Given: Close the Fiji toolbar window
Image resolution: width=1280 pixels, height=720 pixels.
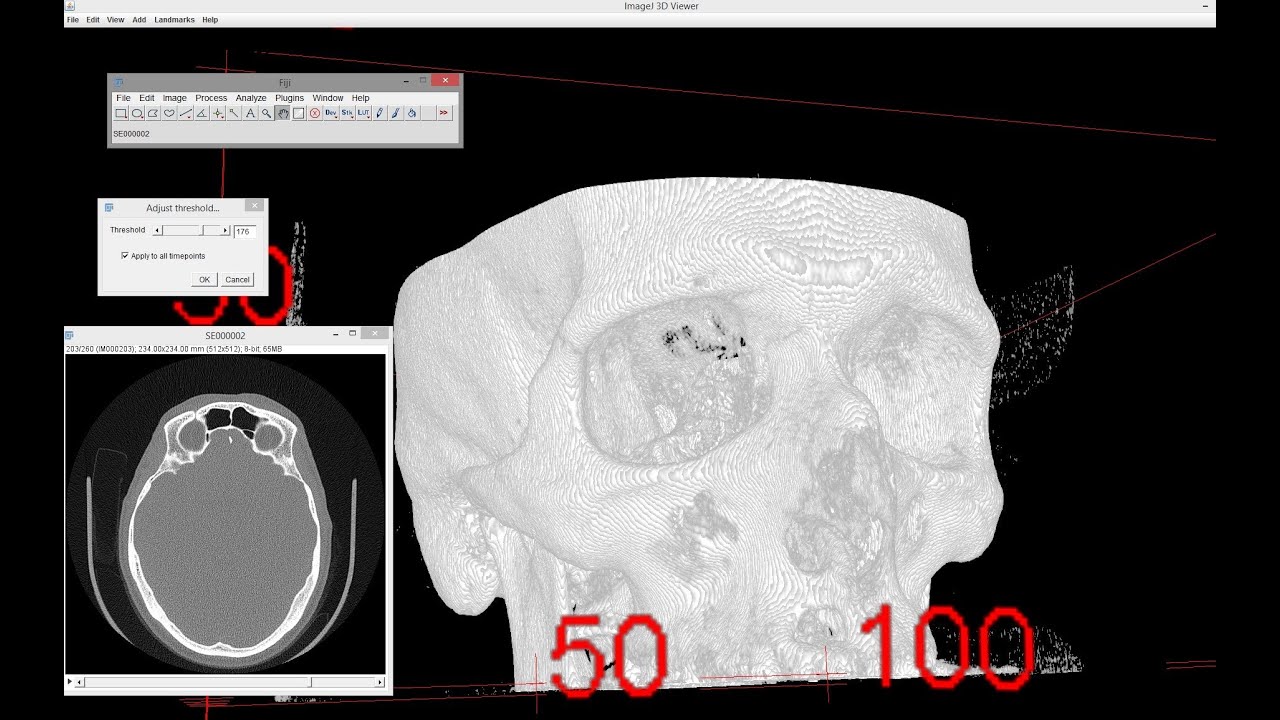Looking at the screenshot, I should [445, 80].
